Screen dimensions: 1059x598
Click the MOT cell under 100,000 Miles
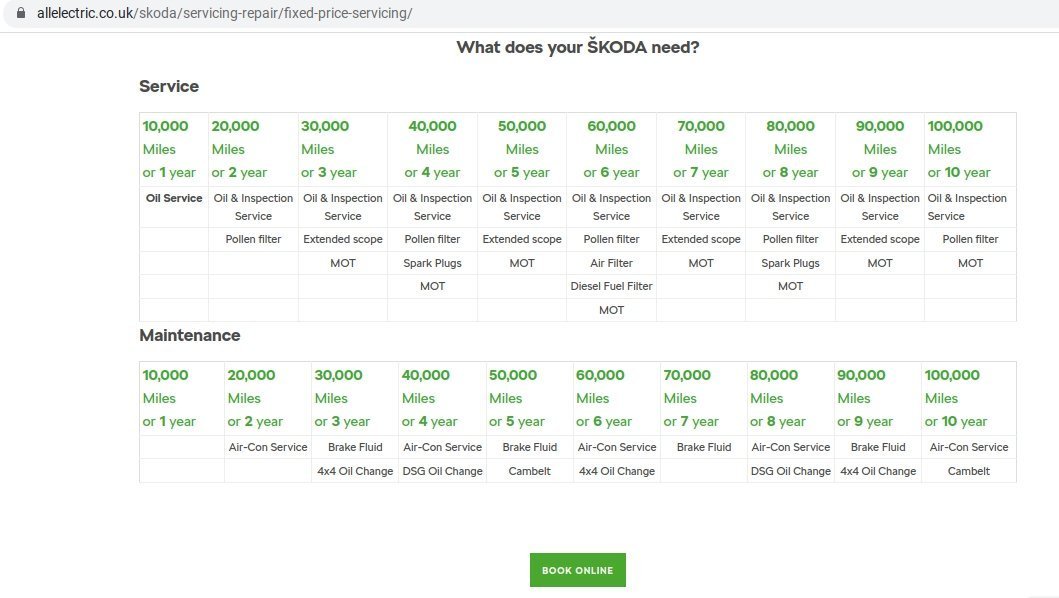tap(969, 262)
